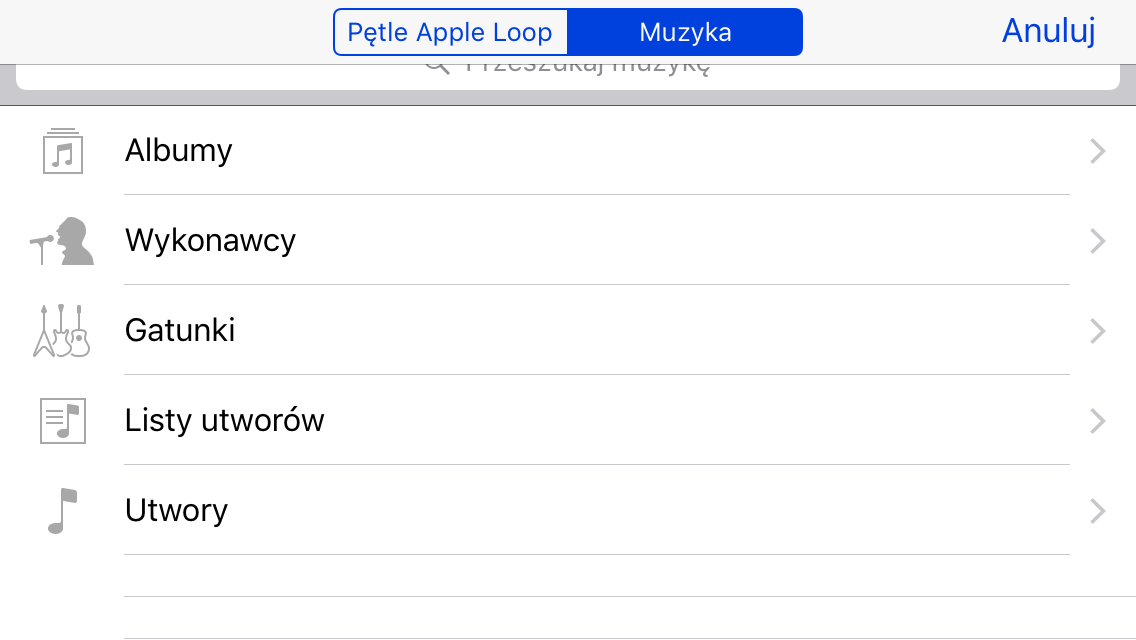Viewport: 1136px width, 640px height.
Task: Switch to the Pętle Apple Loop segment
Action: pyautogui.click(x=451, y=32)
